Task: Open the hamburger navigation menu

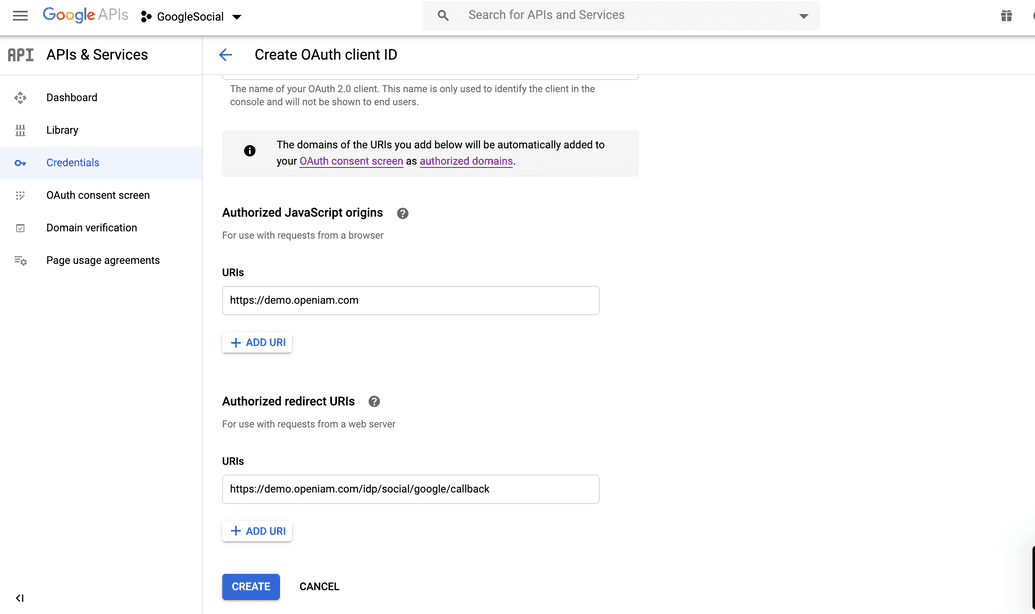Action: coord(20,16)
